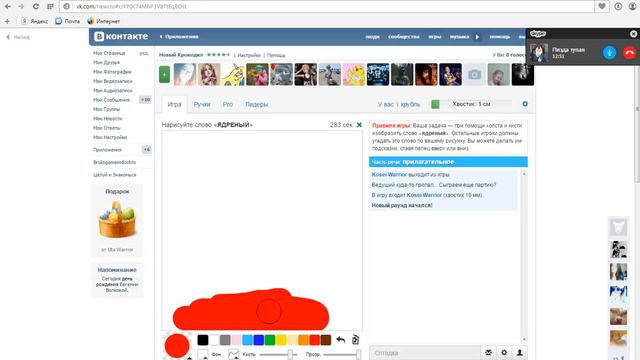Click the Назад link
The width and height of the screenshot is (640, 360).
pos(18,37)
